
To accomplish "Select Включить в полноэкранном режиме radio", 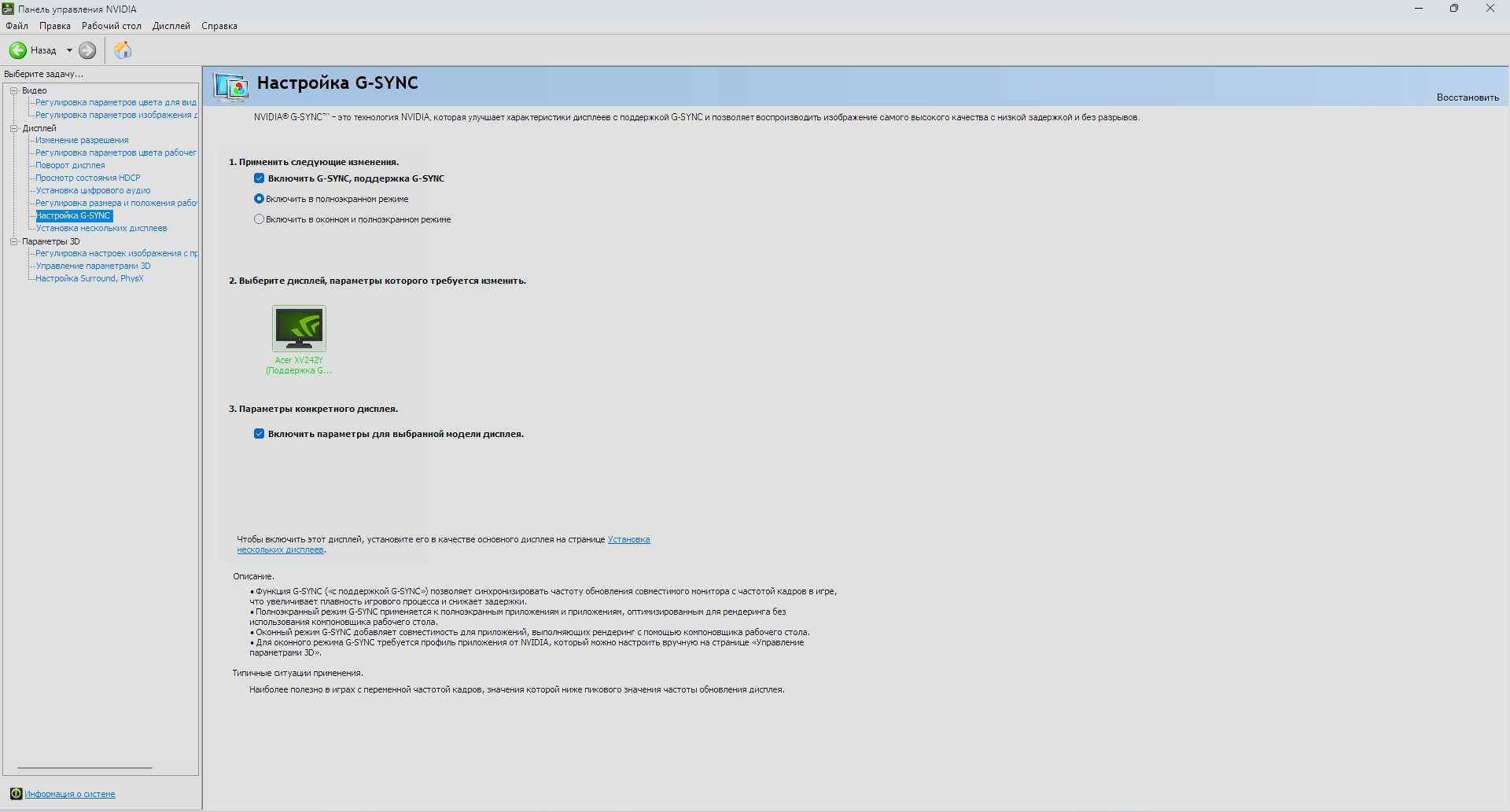I will pyautogui.click(x=259, y=199).
